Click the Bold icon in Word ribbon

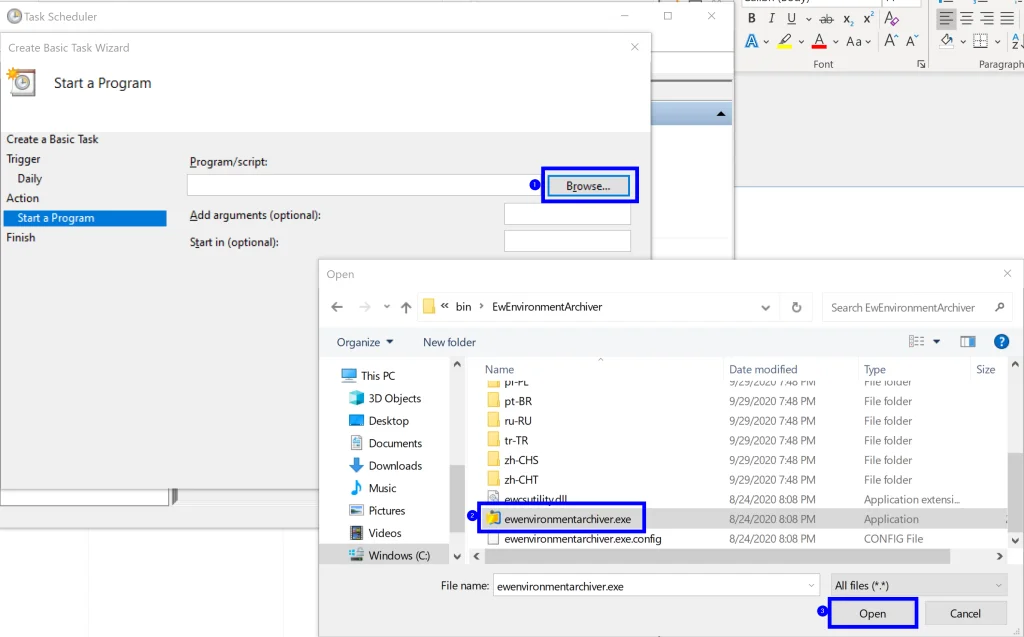pyautogui.click(x=751, y=18)
